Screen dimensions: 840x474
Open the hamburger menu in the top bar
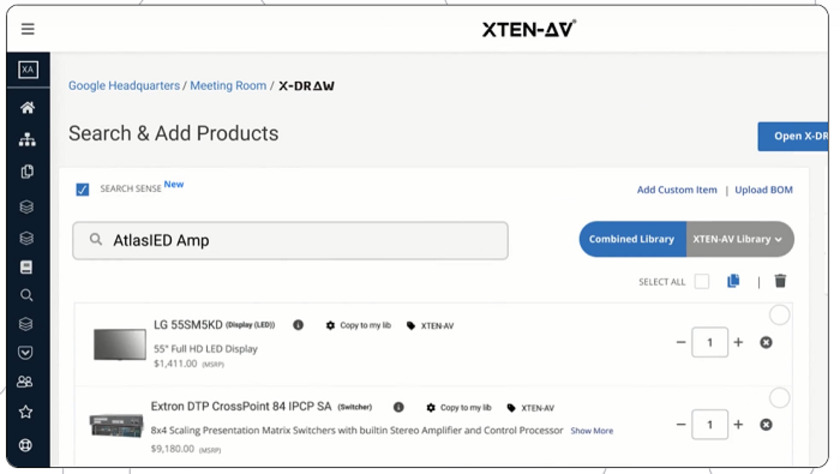click(x=27, y=30)
